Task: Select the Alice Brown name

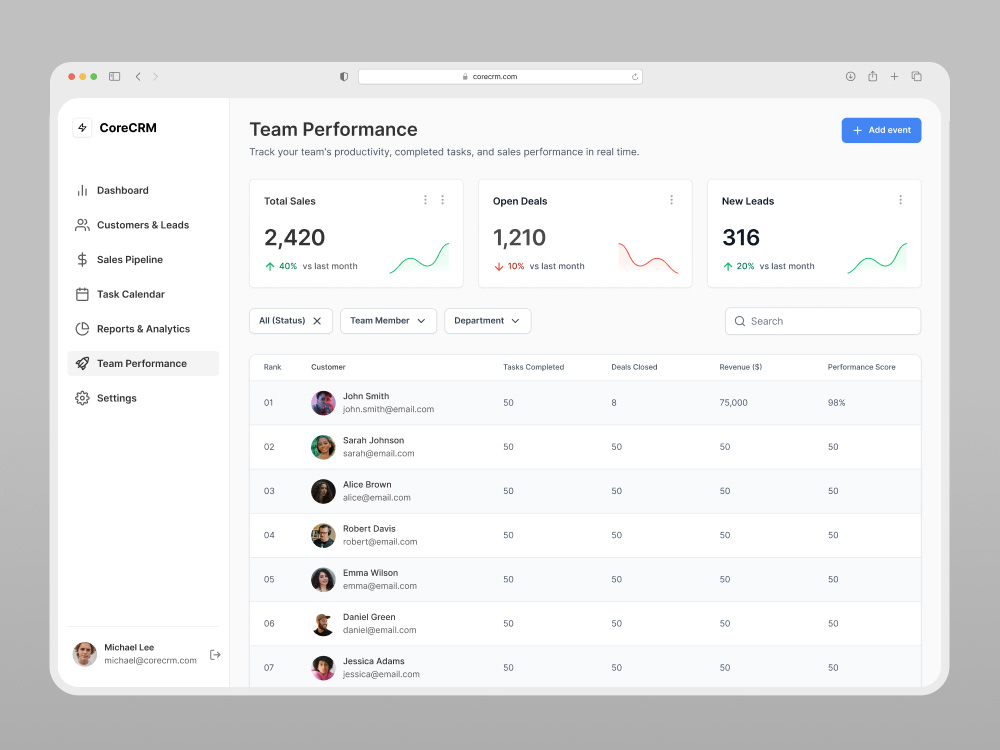Action: [367, 485]
